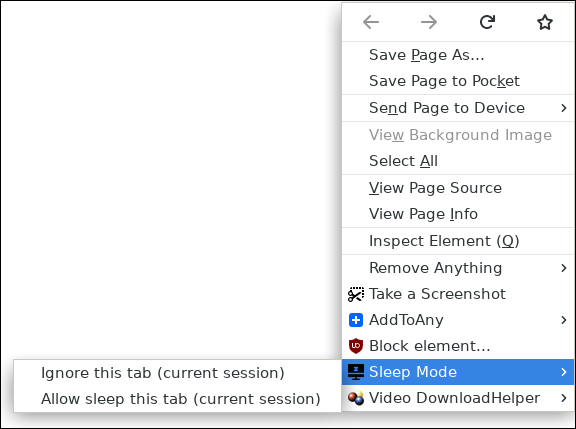Expand the Video DownloadHelper submenu chevron

[x=564, y=398]
